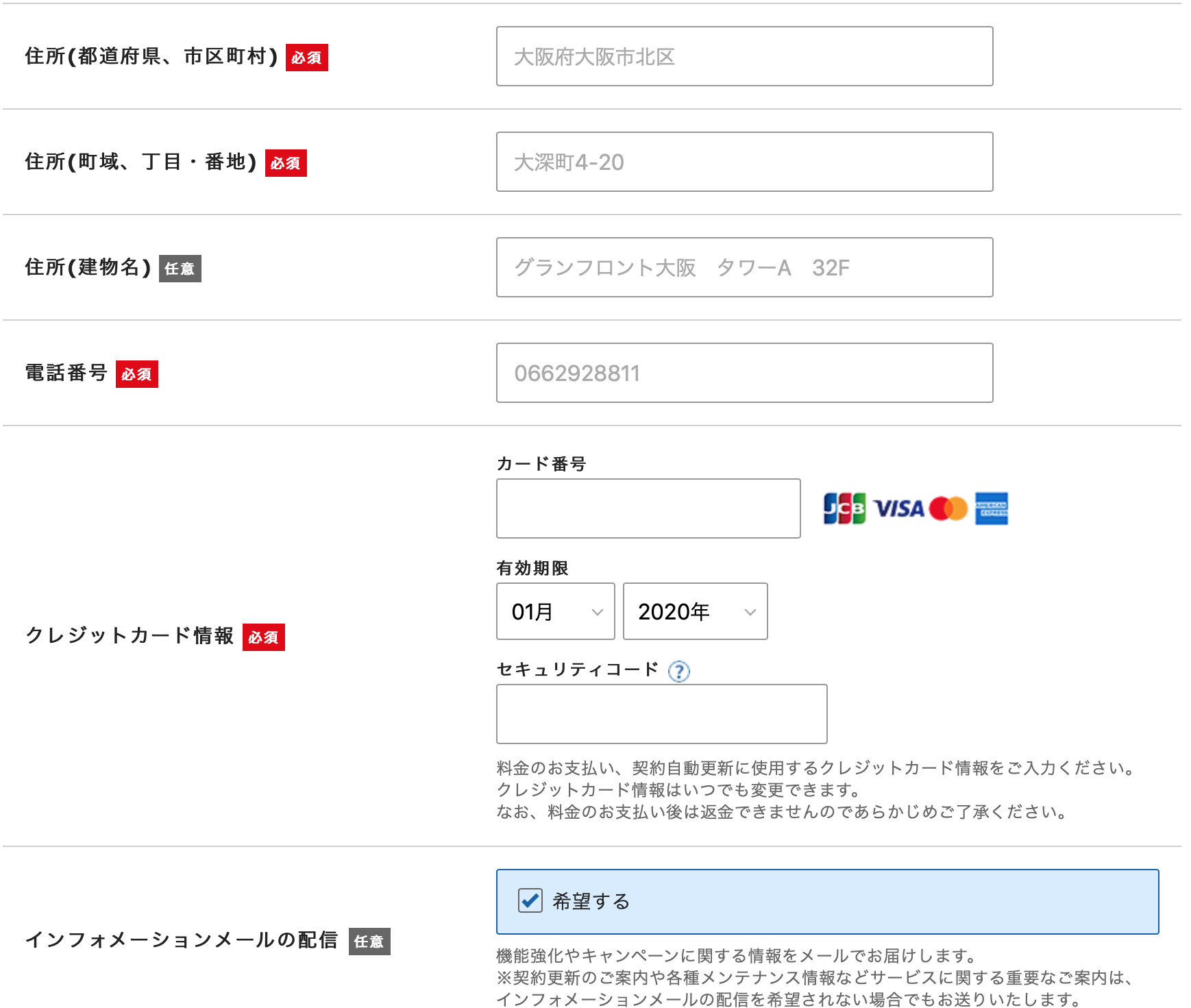Screen dimensions: 1191x1008
Task: Click the 必須 badge beside 電話番号
Action: [137, 374]
